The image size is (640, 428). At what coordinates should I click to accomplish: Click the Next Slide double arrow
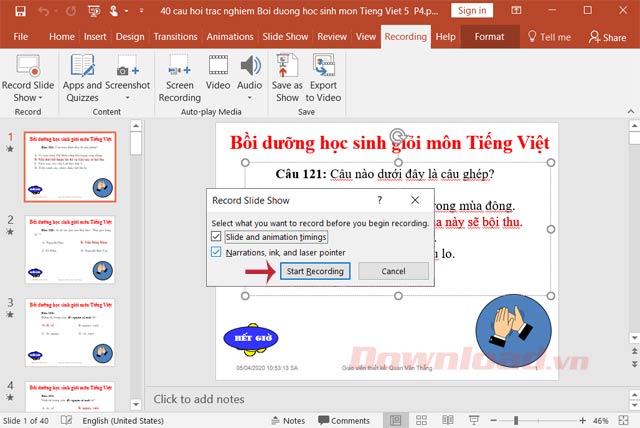(x=634, y=364)
